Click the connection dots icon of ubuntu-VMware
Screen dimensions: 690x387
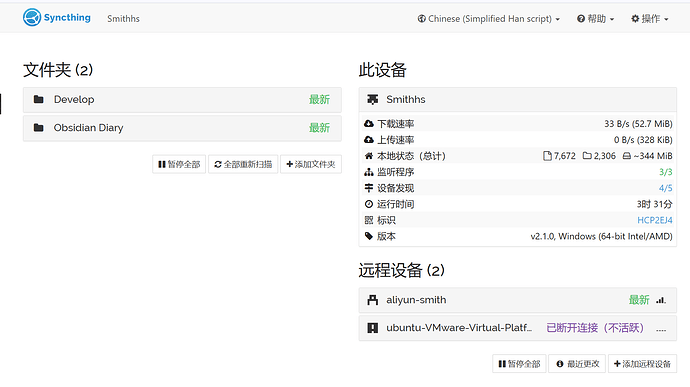661,329
